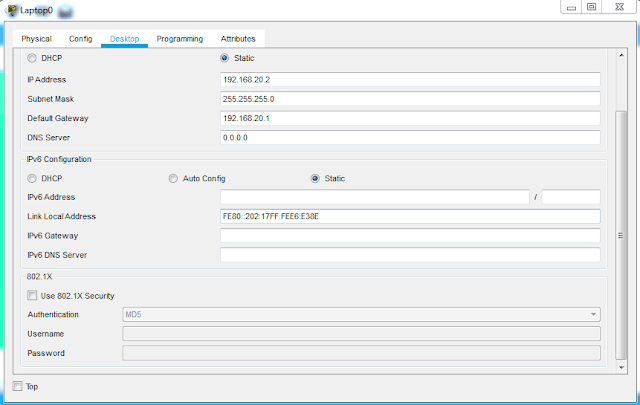This screenshot has height=405, width=640.
Task: Choose IPv6 Static radio button
Action: (x=315, y=178)
